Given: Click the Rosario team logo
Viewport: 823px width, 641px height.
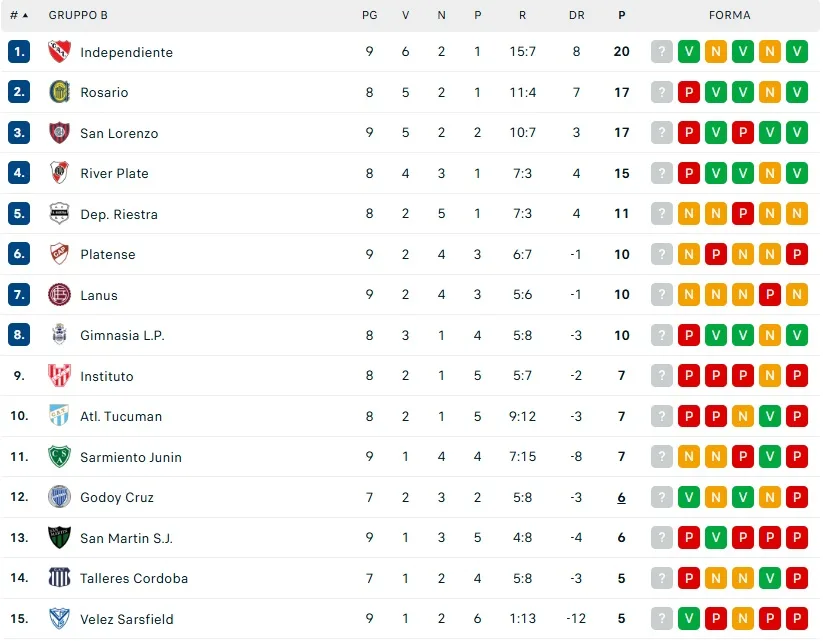Looking at the screenshot, I should point(59,92).
